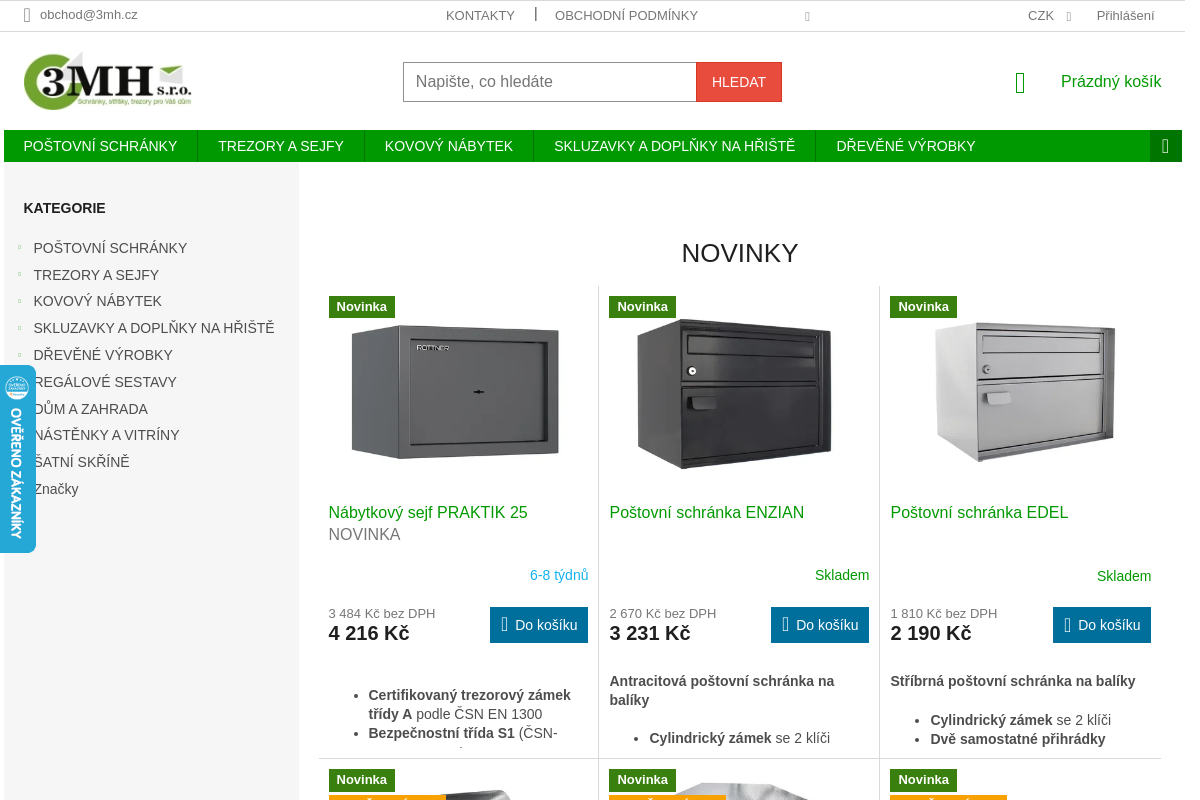Open the Kontakty link
Screen dimensions: 1200x800
pos(480,16)
